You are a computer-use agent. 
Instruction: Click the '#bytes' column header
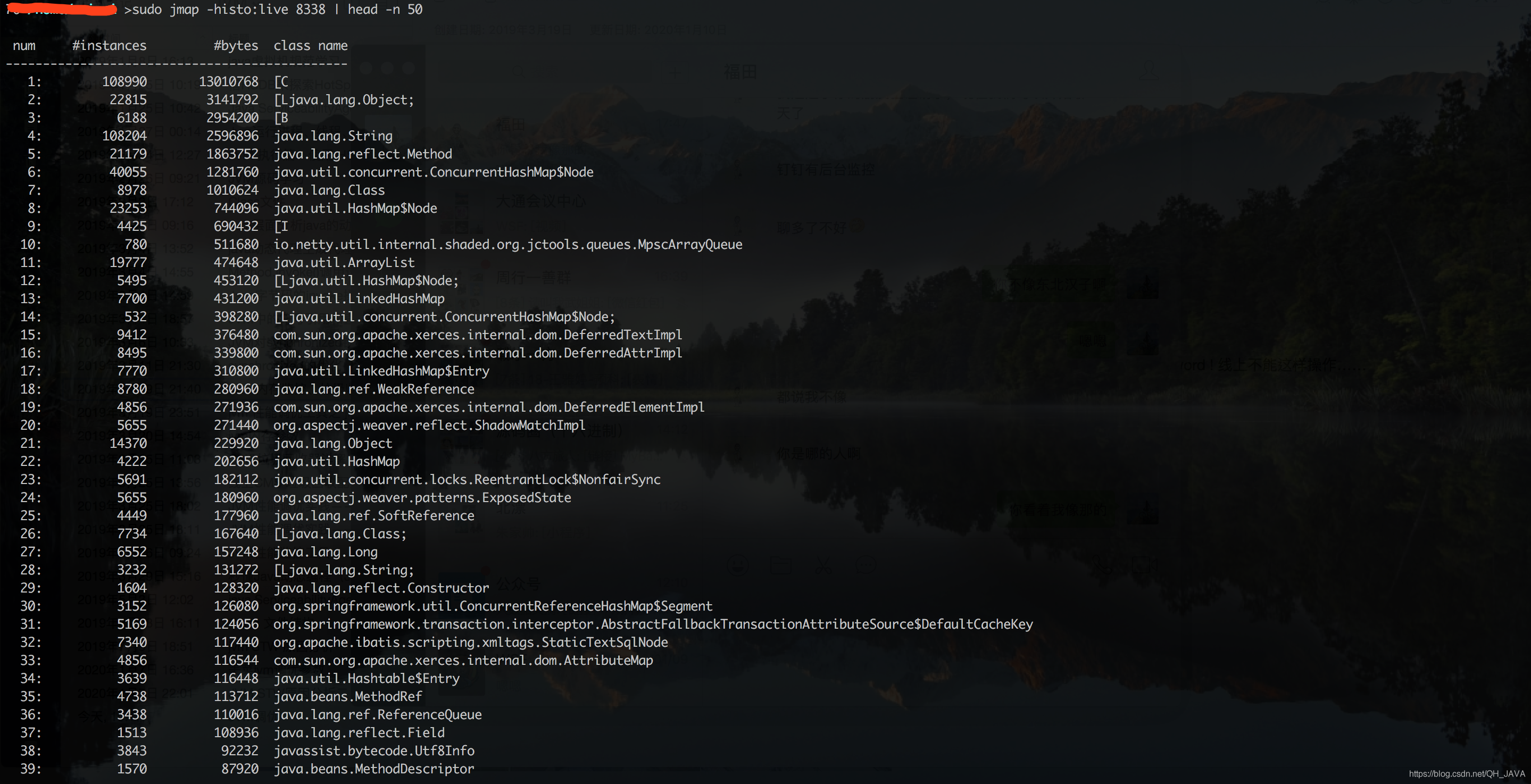(x=235, y=46)
